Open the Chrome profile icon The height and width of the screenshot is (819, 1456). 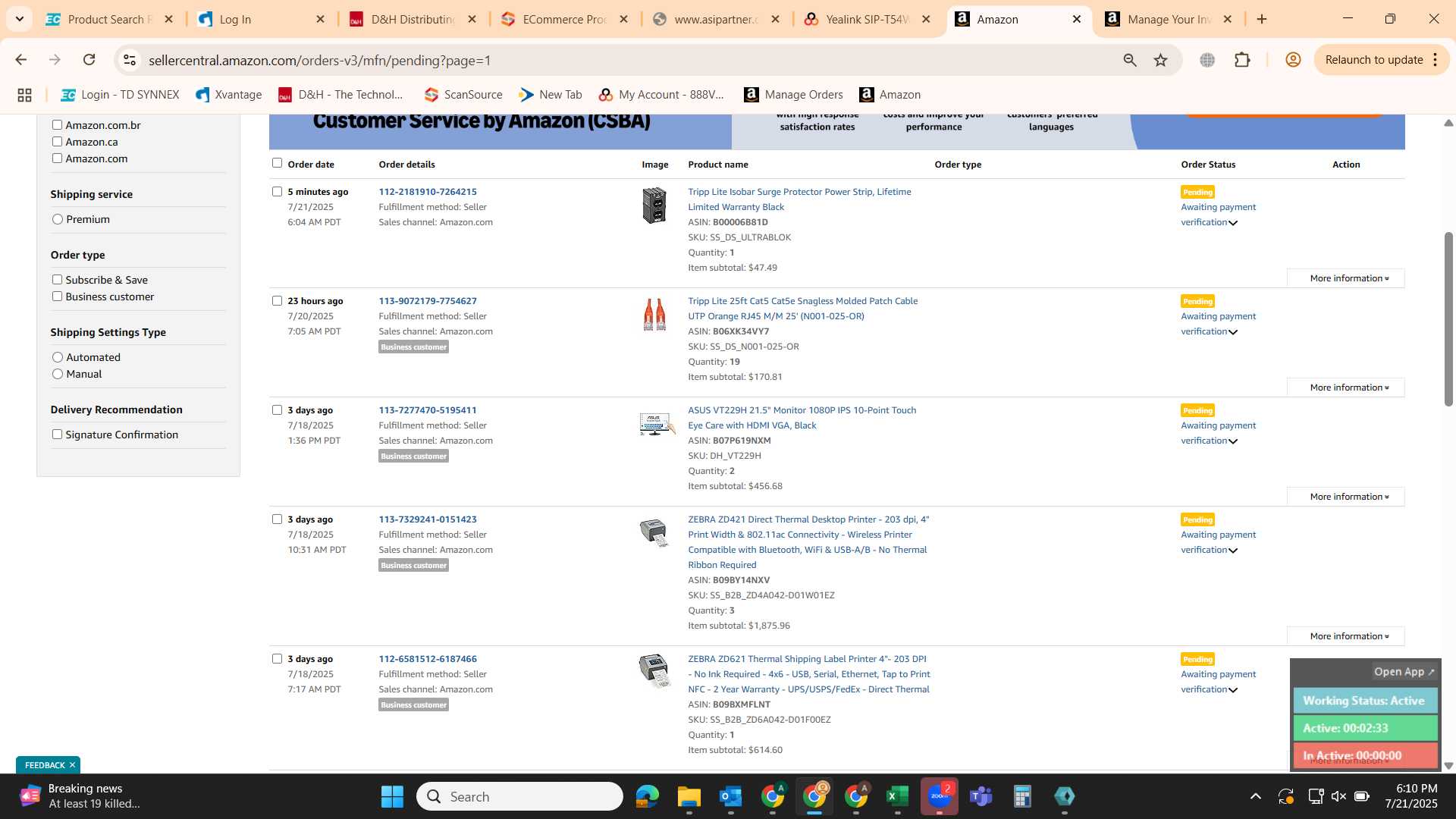[1293, 60]
